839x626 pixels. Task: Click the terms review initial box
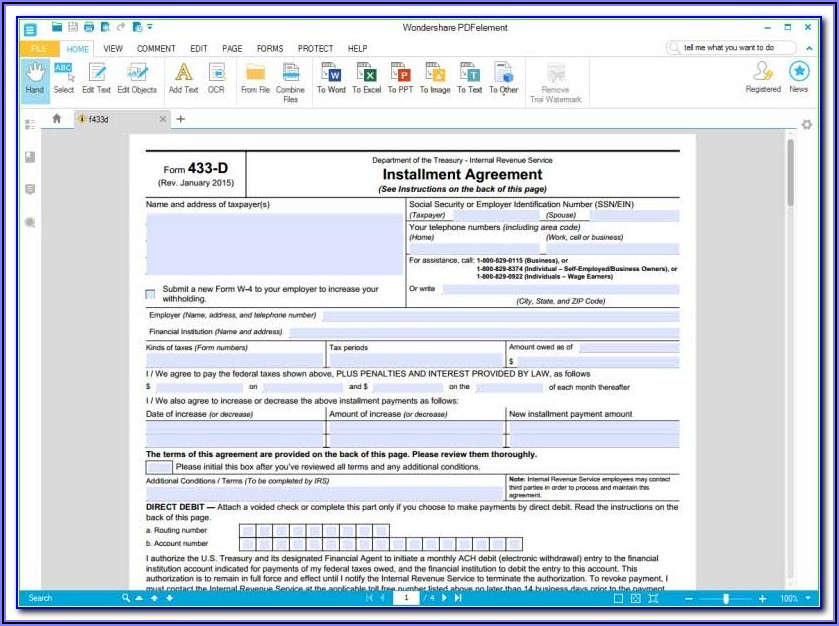pos(159,467)
